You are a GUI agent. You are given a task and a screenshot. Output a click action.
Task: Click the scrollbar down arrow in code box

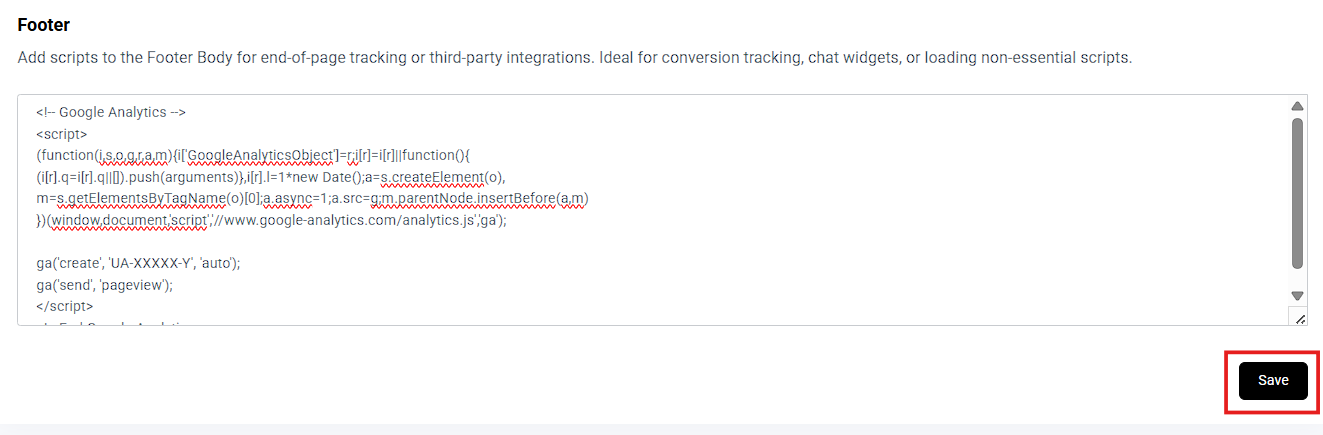tap(1297, 296)
